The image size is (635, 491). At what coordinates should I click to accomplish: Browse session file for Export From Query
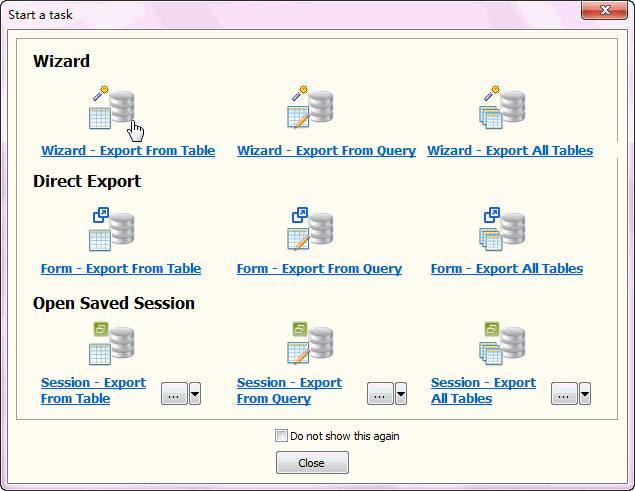pyautogui.click(x=380, y=393)
